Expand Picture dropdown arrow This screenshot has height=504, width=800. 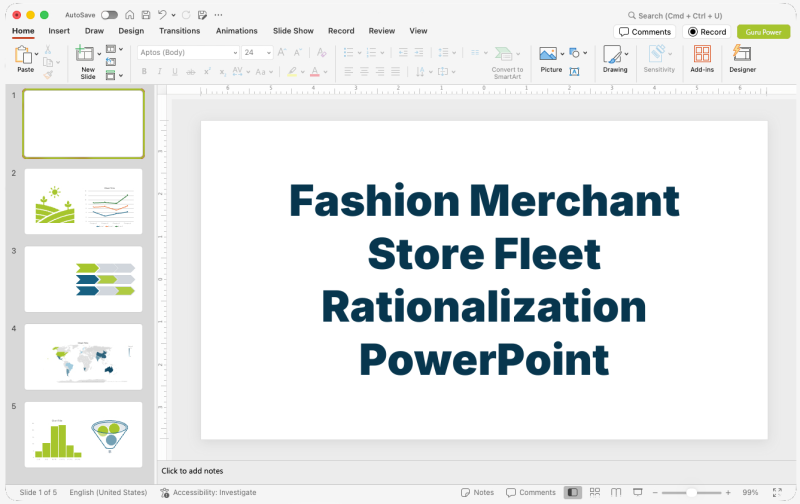tap(562, 54)
